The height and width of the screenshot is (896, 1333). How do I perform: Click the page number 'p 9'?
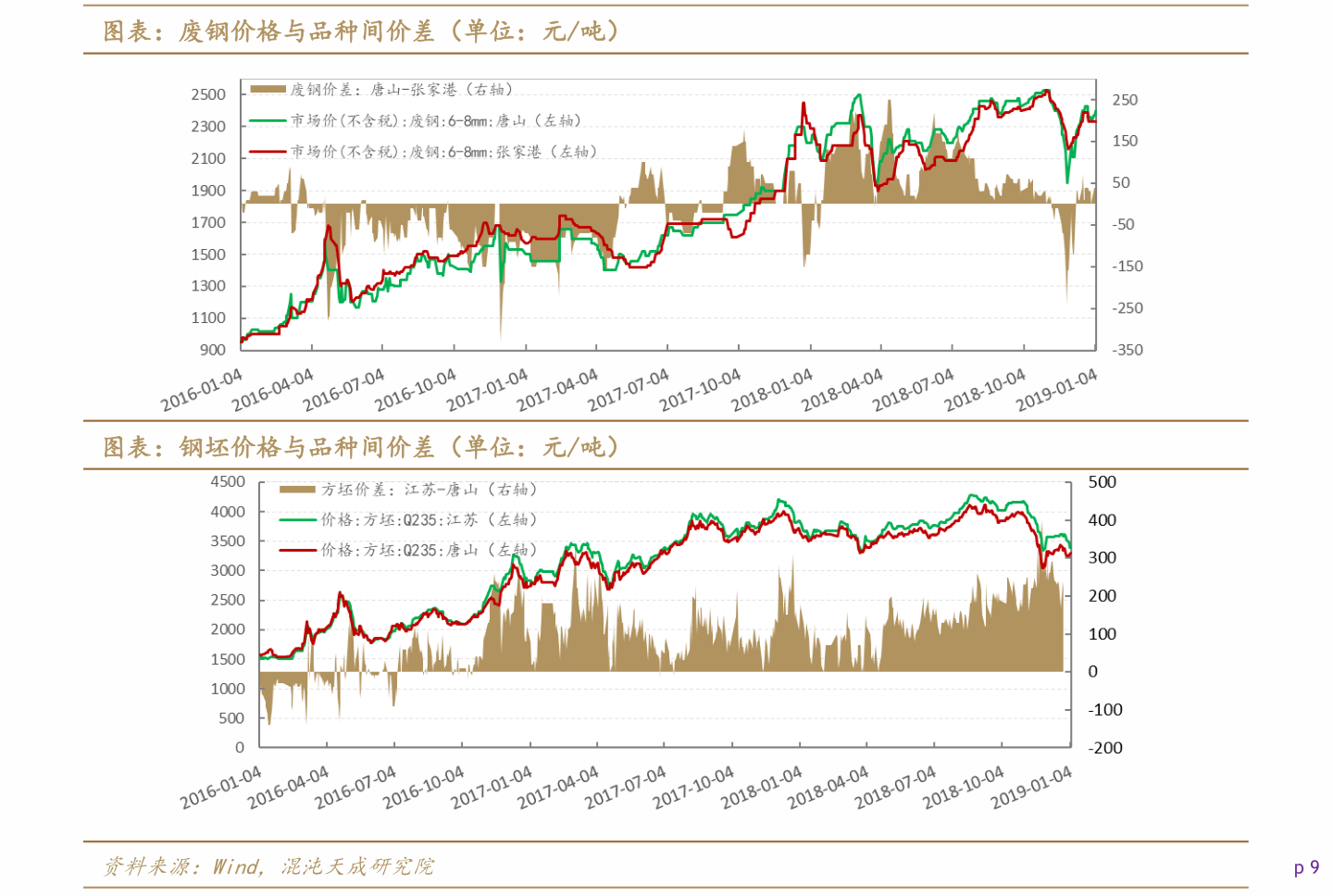(x=1306, y=867)
